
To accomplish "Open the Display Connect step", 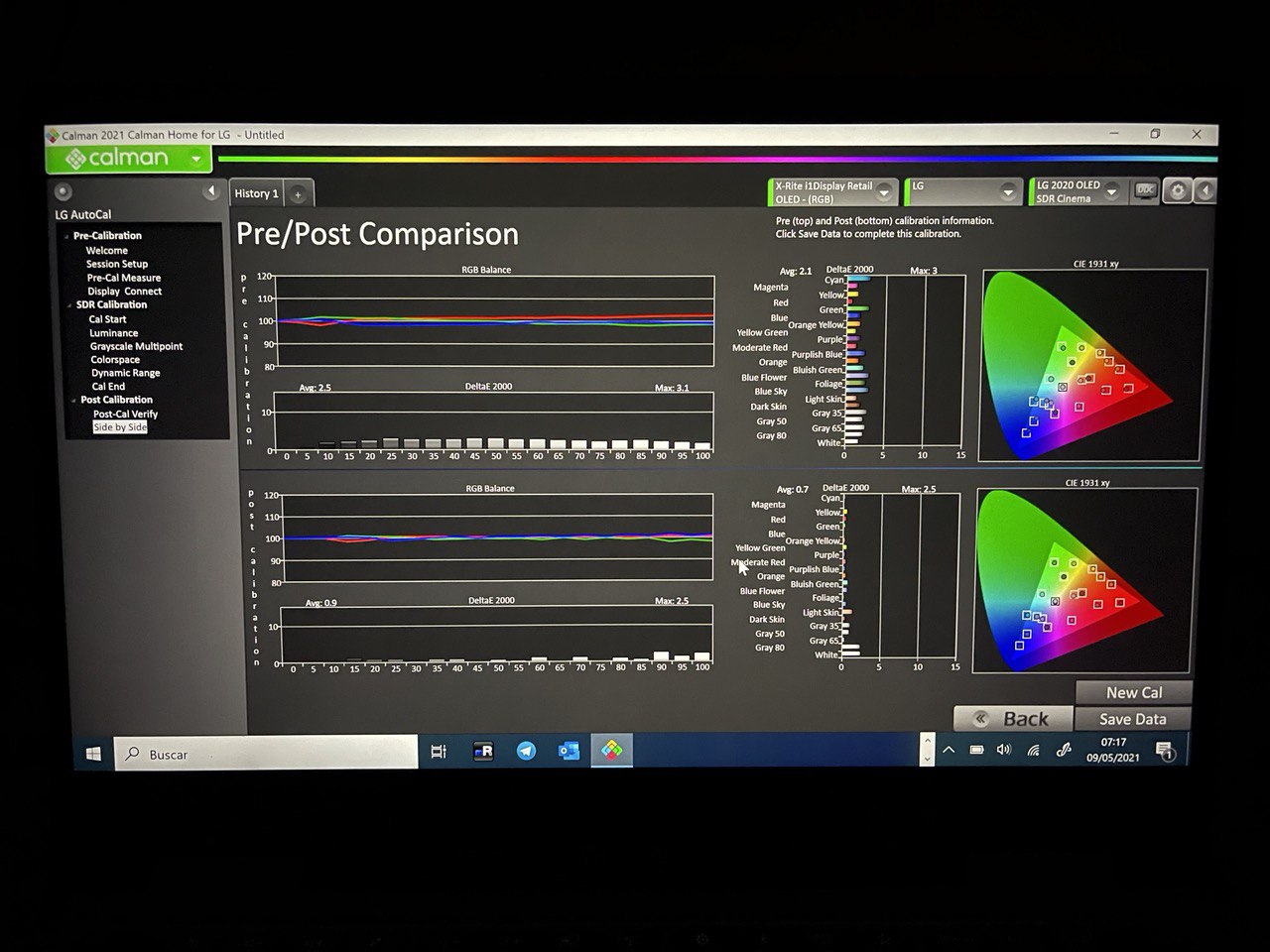I will tap(124, 292).
